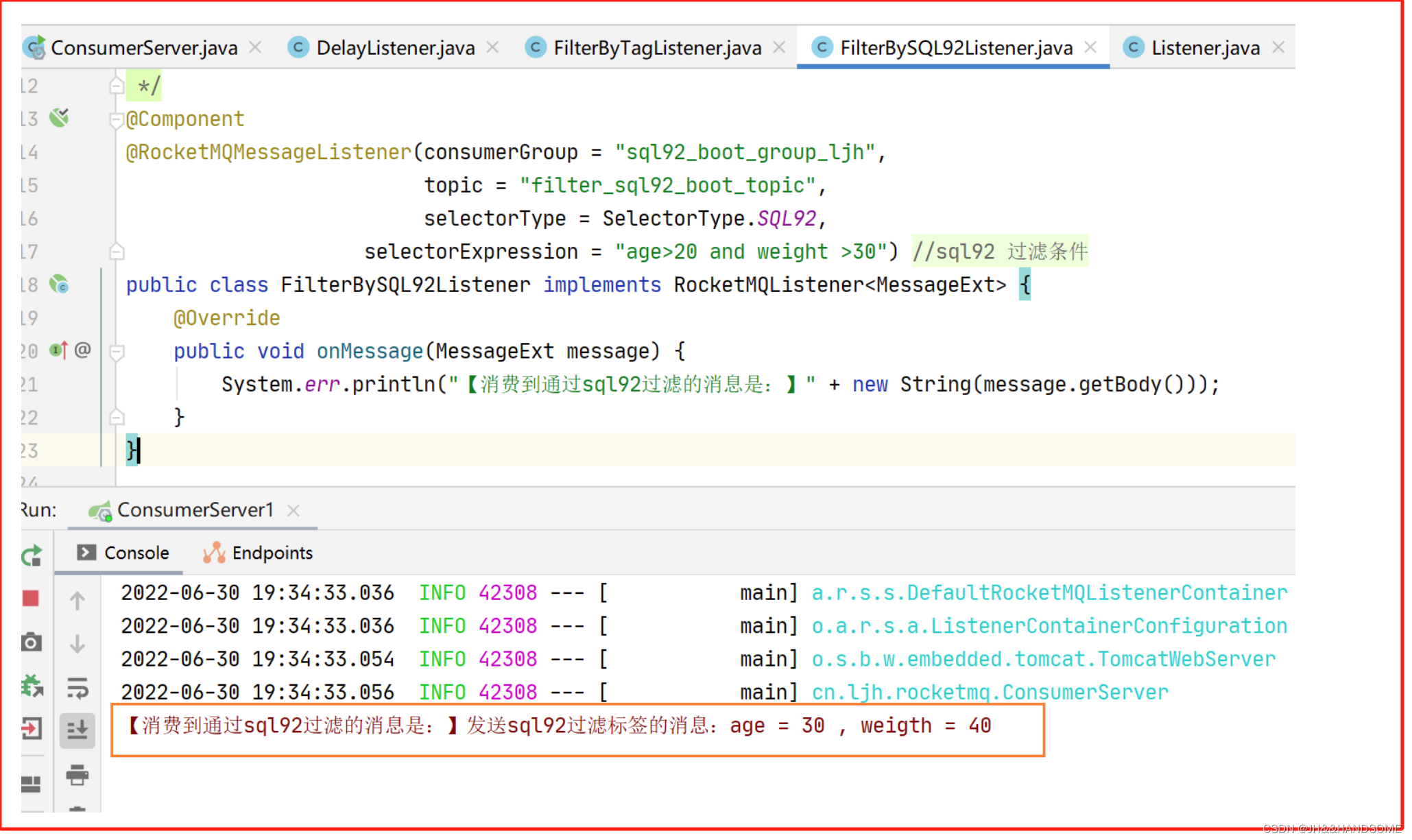1412x840 pixels.
Task: Click the class closing brace on line 23
Action: point(132,451)
